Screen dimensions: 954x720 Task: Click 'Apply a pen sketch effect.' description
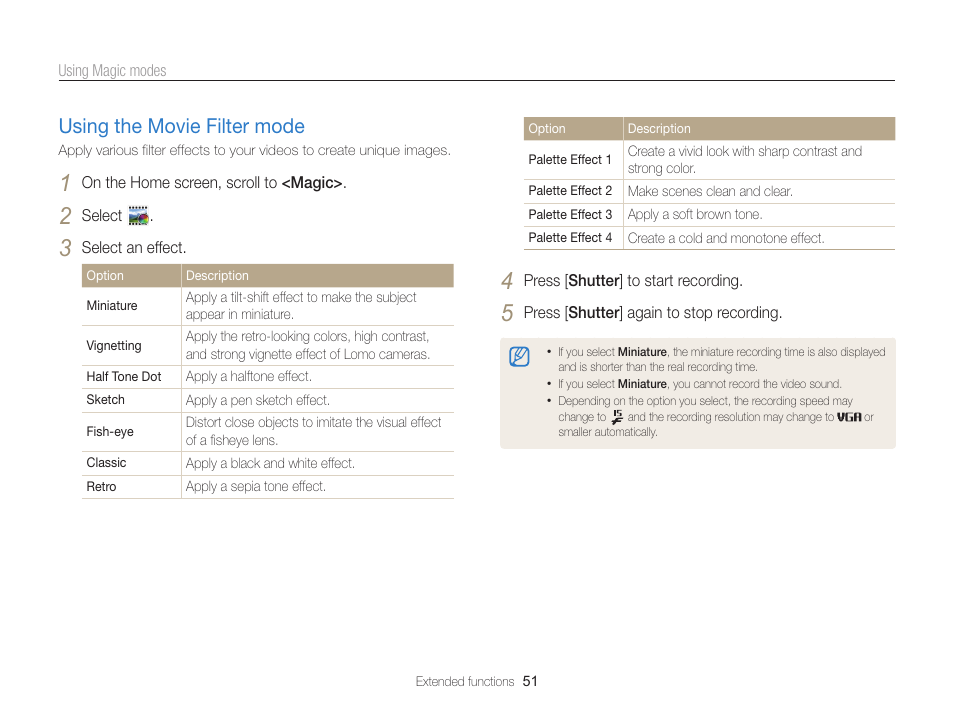click(x=257, y=400)
